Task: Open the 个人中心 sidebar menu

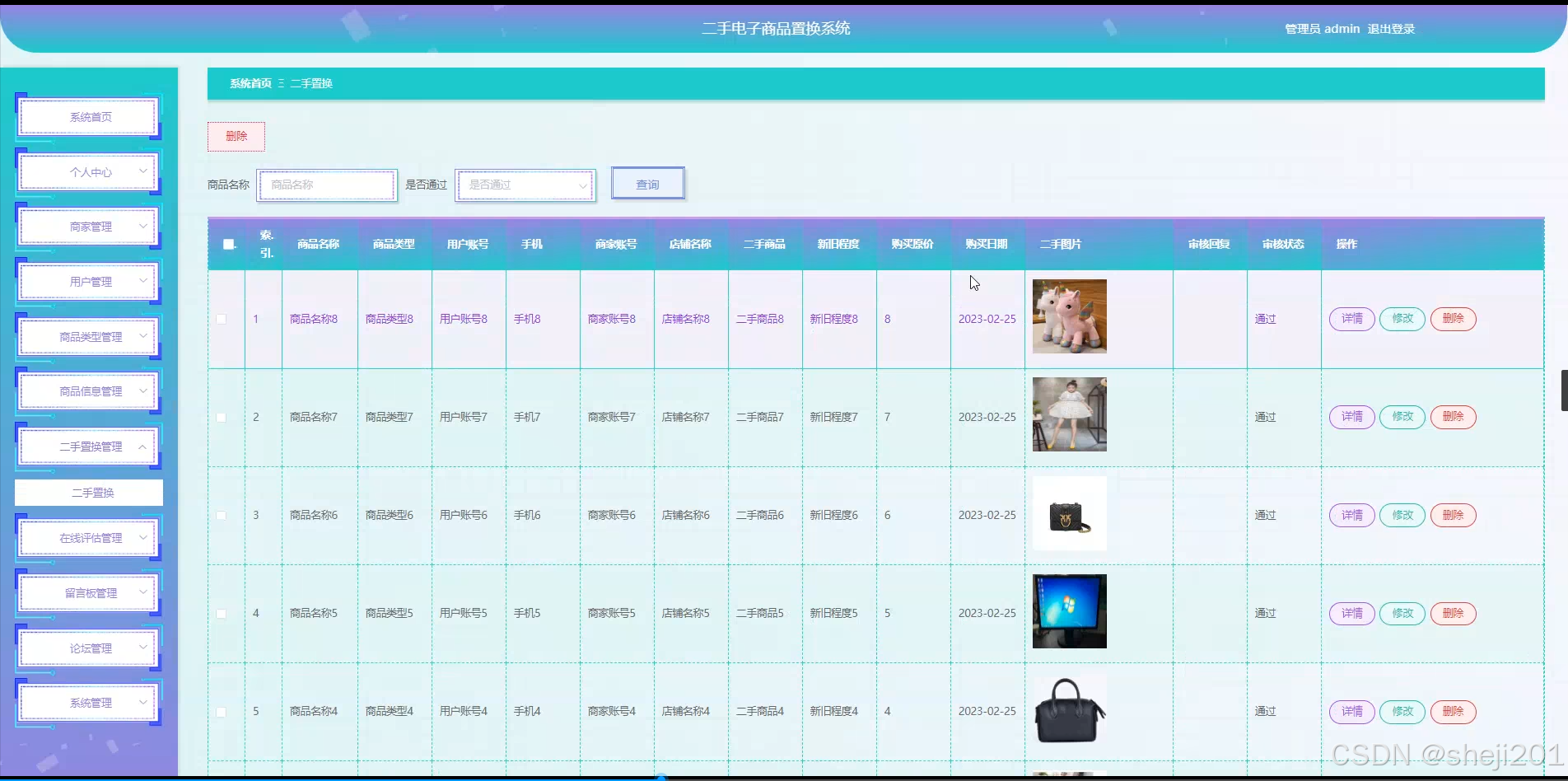Action: (x=88, y=171)
